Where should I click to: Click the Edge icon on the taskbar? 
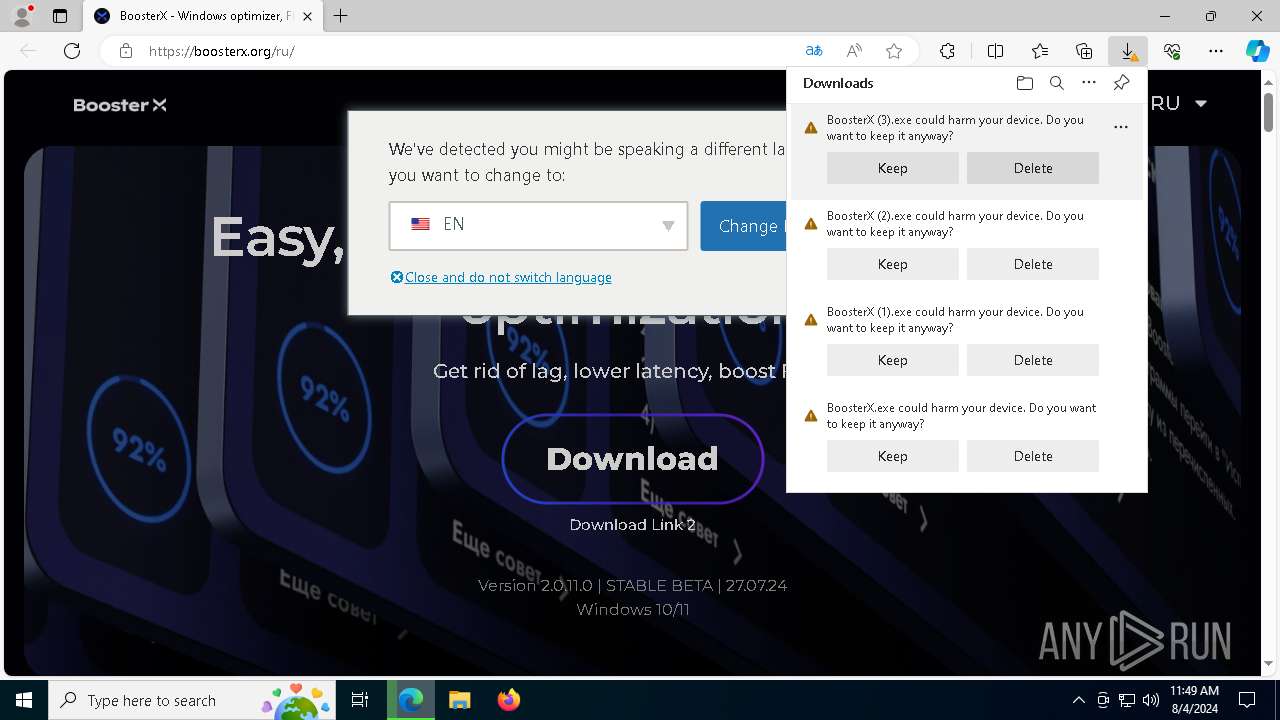(411, 700)
